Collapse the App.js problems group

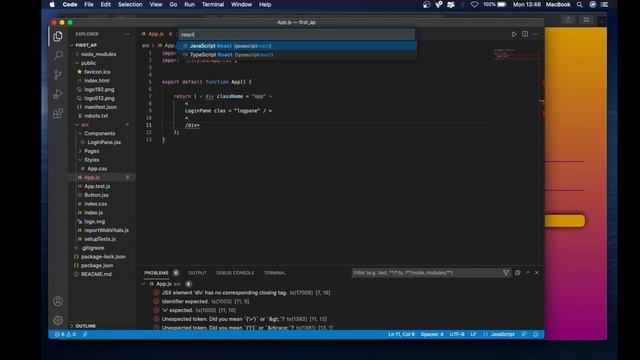(163, 284)
